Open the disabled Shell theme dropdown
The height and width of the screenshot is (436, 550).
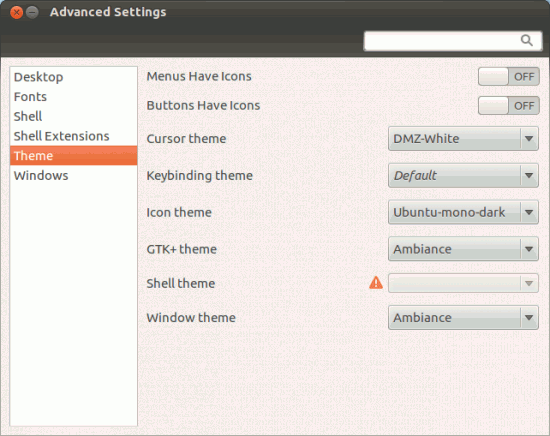463,283
